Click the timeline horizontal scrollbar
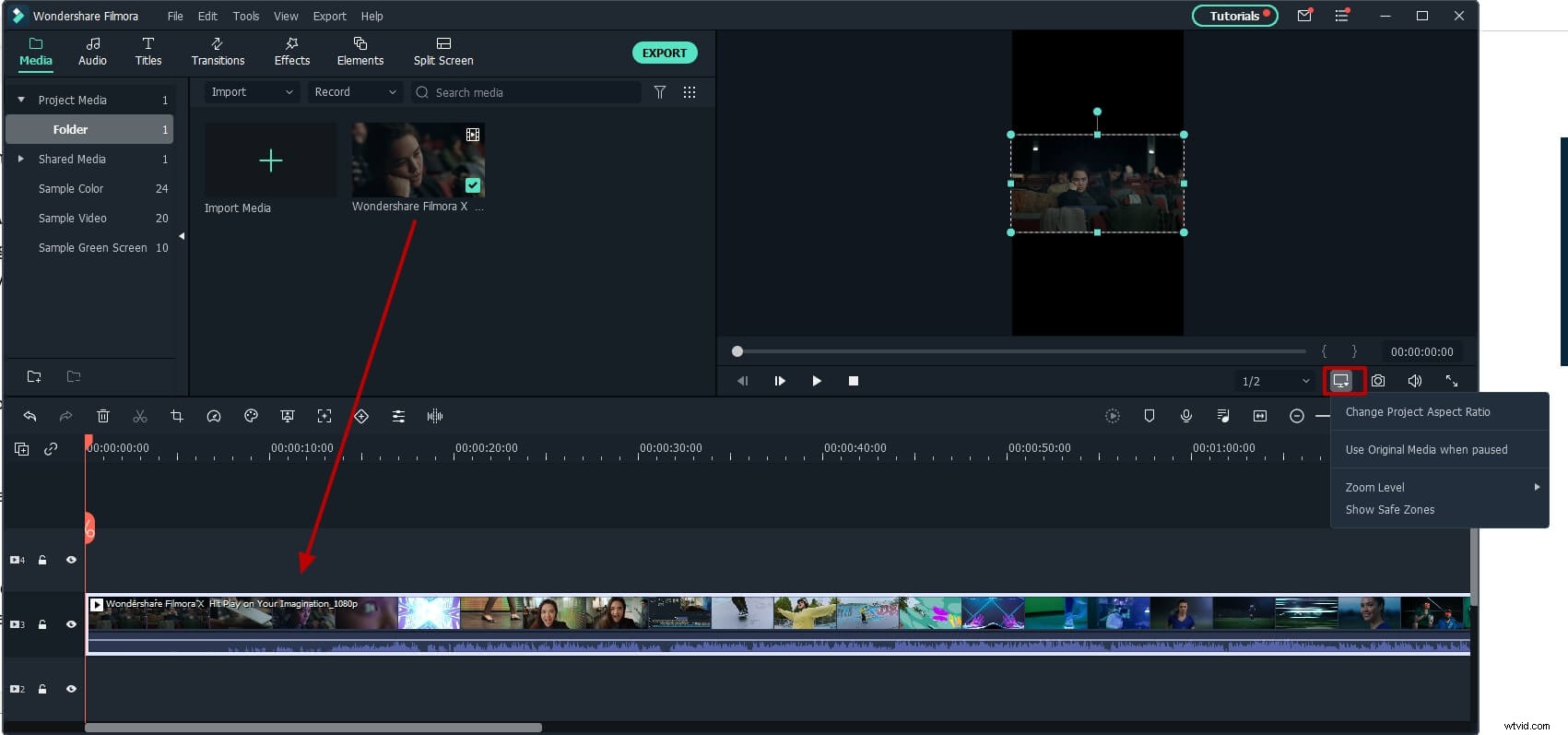Image resolution: width=1568 pixels, height=735 pixels. 313,728
